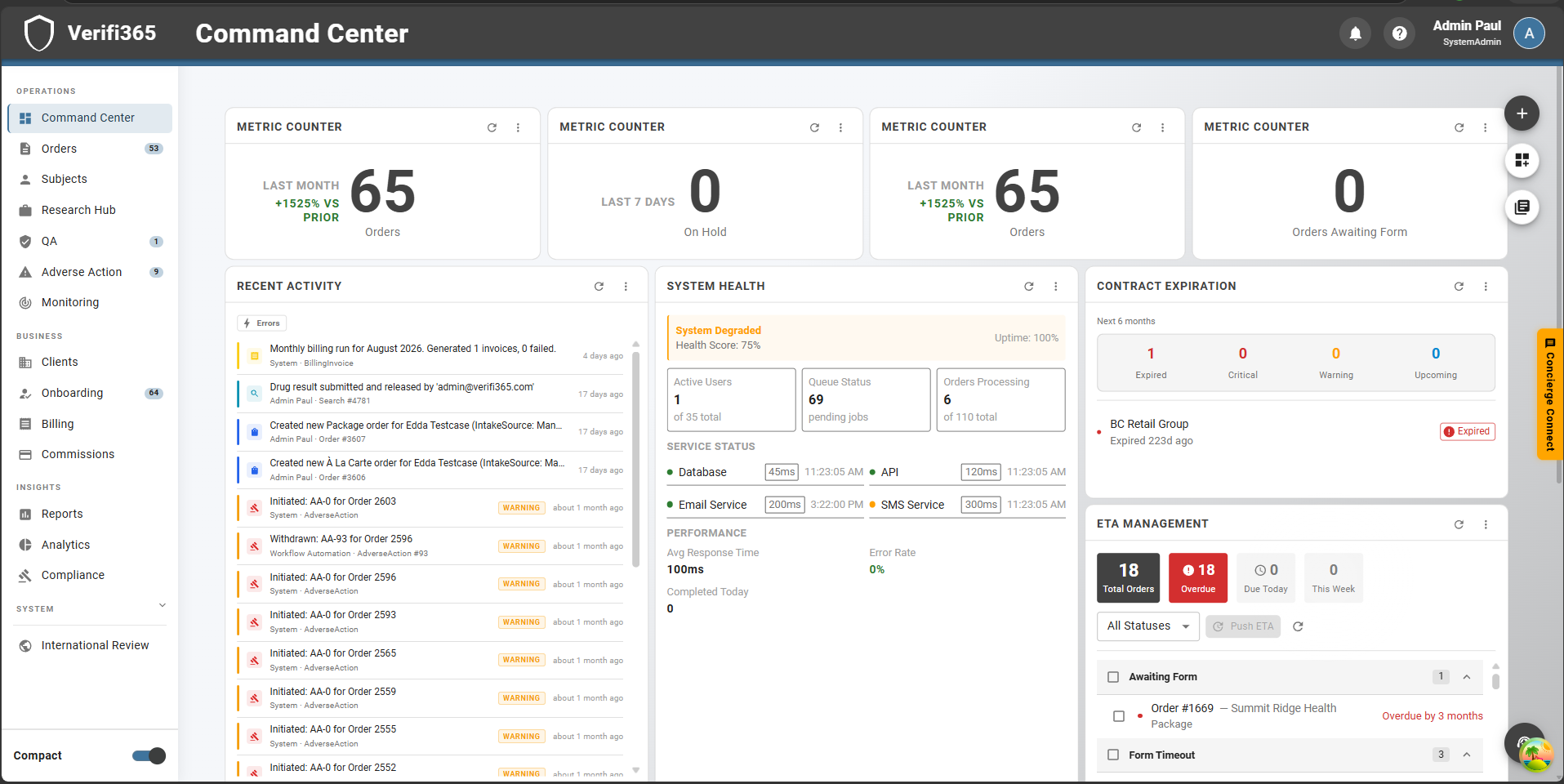This screenshot has height=784, width=1564.
Task: Open the Concierge Connect side tab
Action: point(1549,394)
